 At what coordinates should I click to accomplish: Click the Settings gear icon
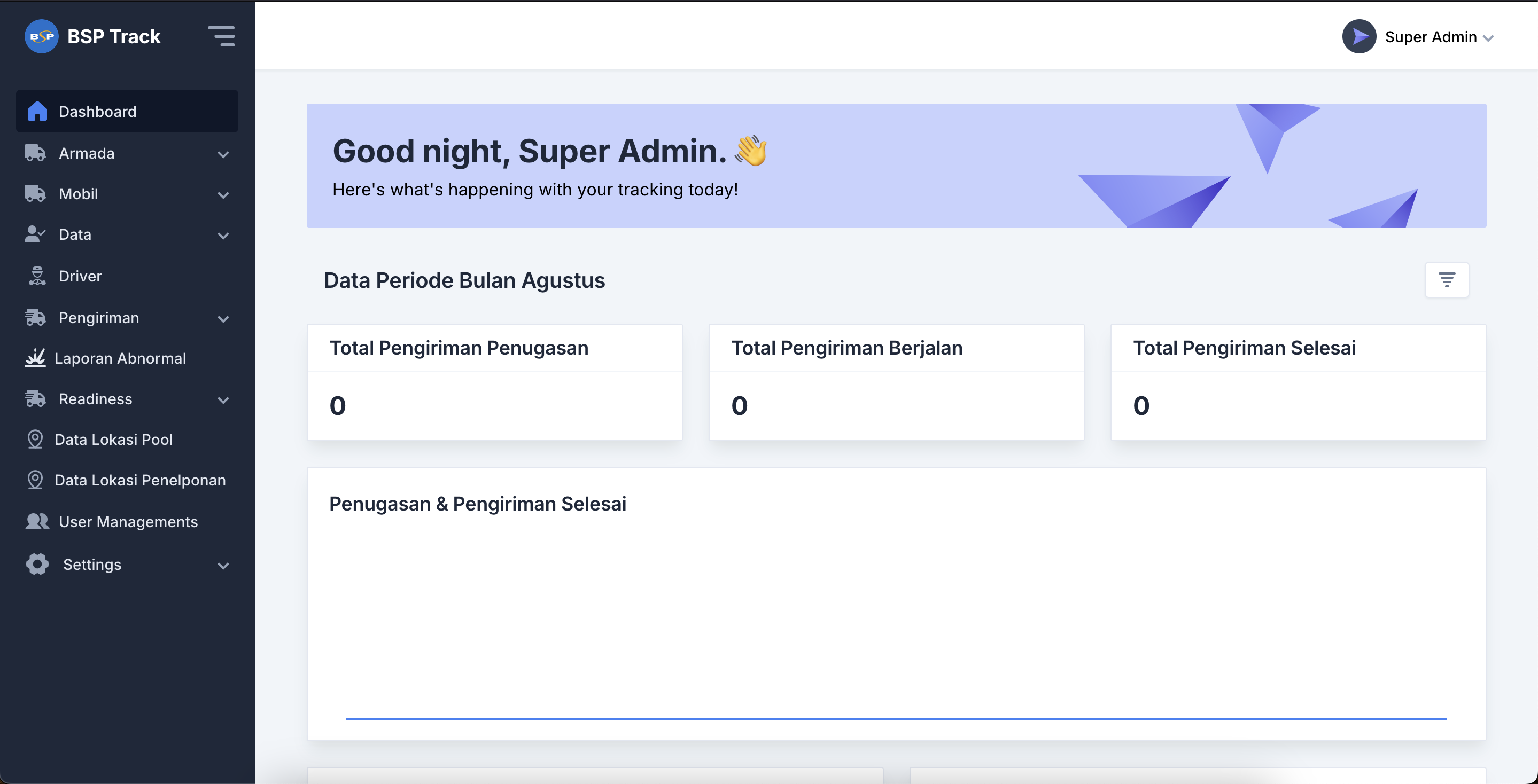click(x=37, y=564)
